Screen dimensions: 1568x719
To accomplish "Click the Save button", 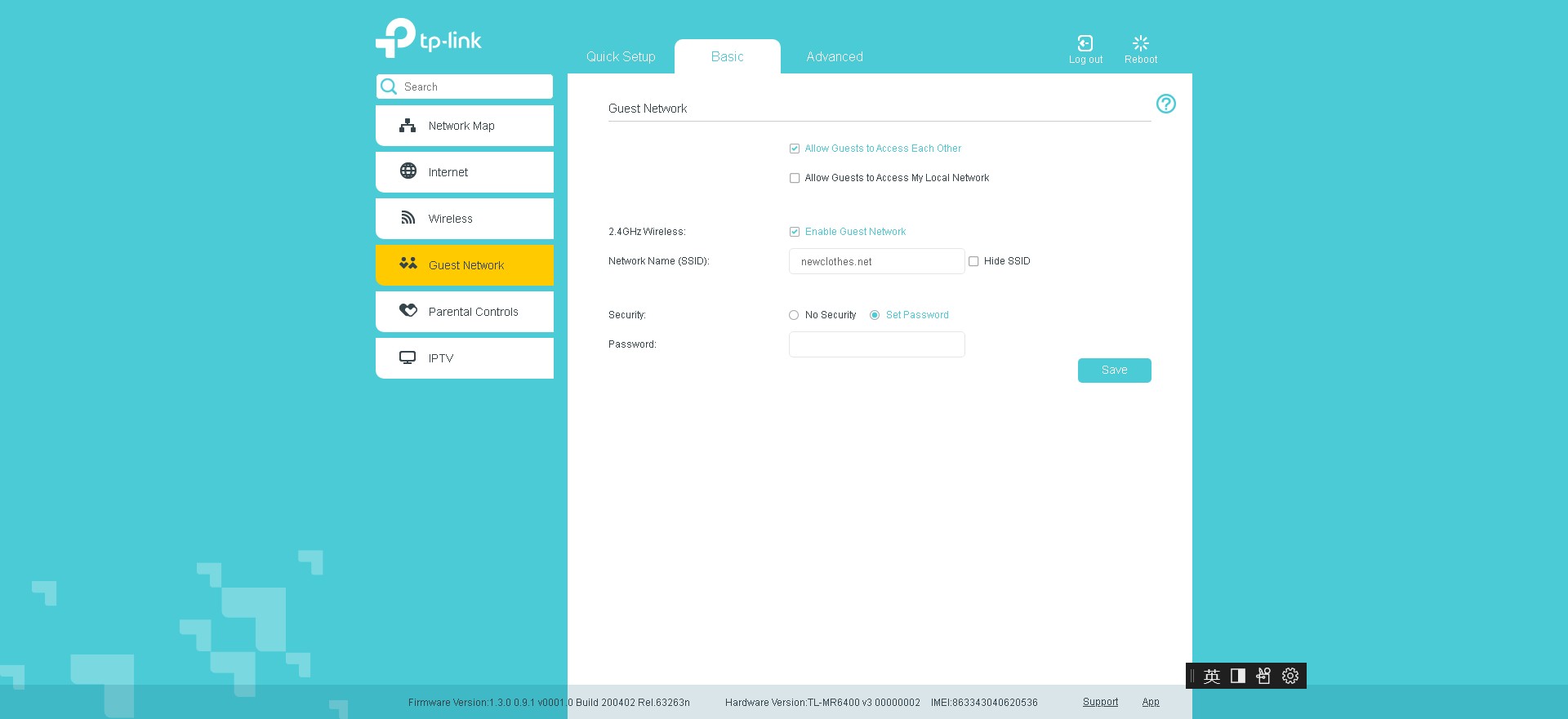I will (x=1114, y=371).
